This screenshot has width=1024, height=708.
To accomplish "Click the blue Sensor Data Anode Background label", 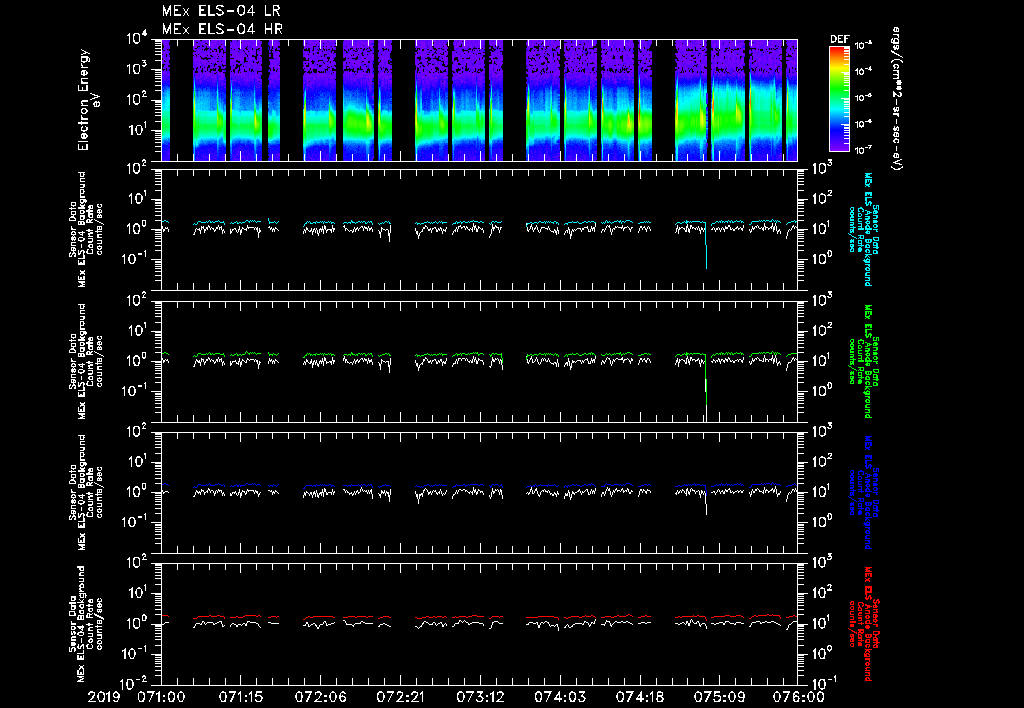I will (863, 492).
